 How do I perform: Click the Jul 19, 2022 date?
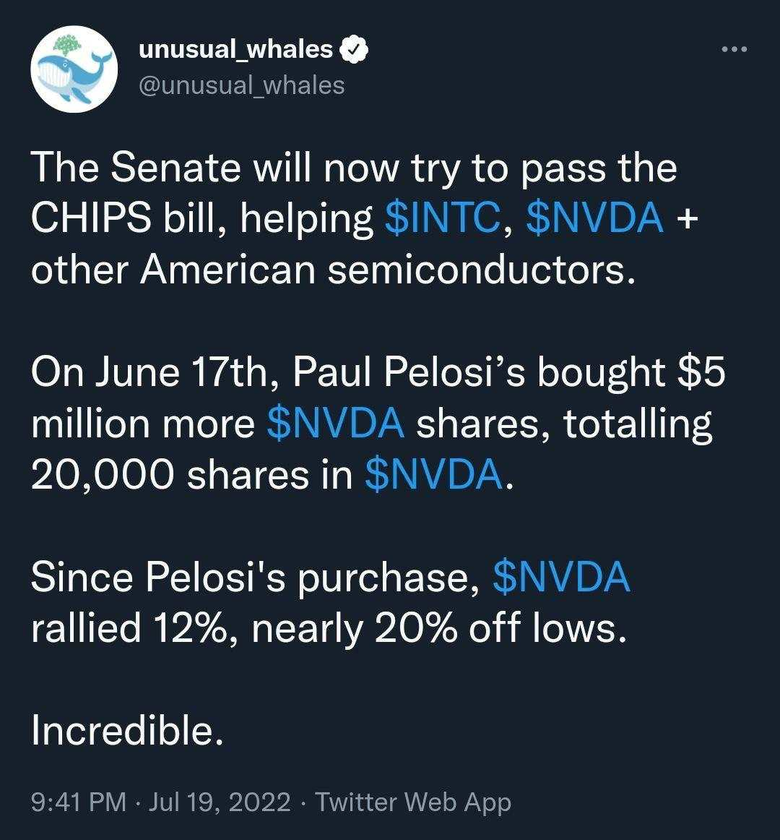219,802
